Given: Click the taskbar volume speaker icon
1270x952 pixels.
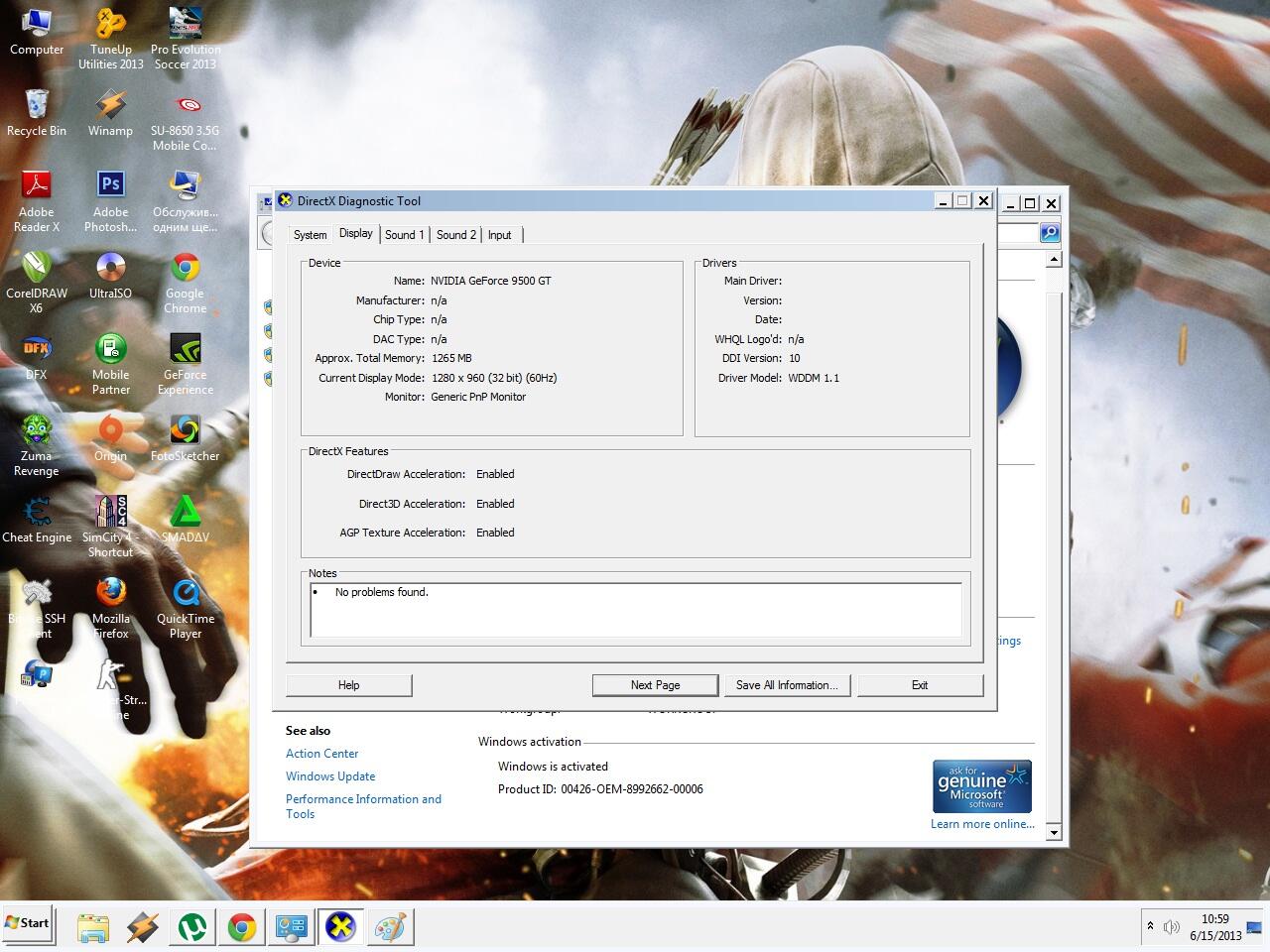Looking at the screenshot, I should point(1171,927).
